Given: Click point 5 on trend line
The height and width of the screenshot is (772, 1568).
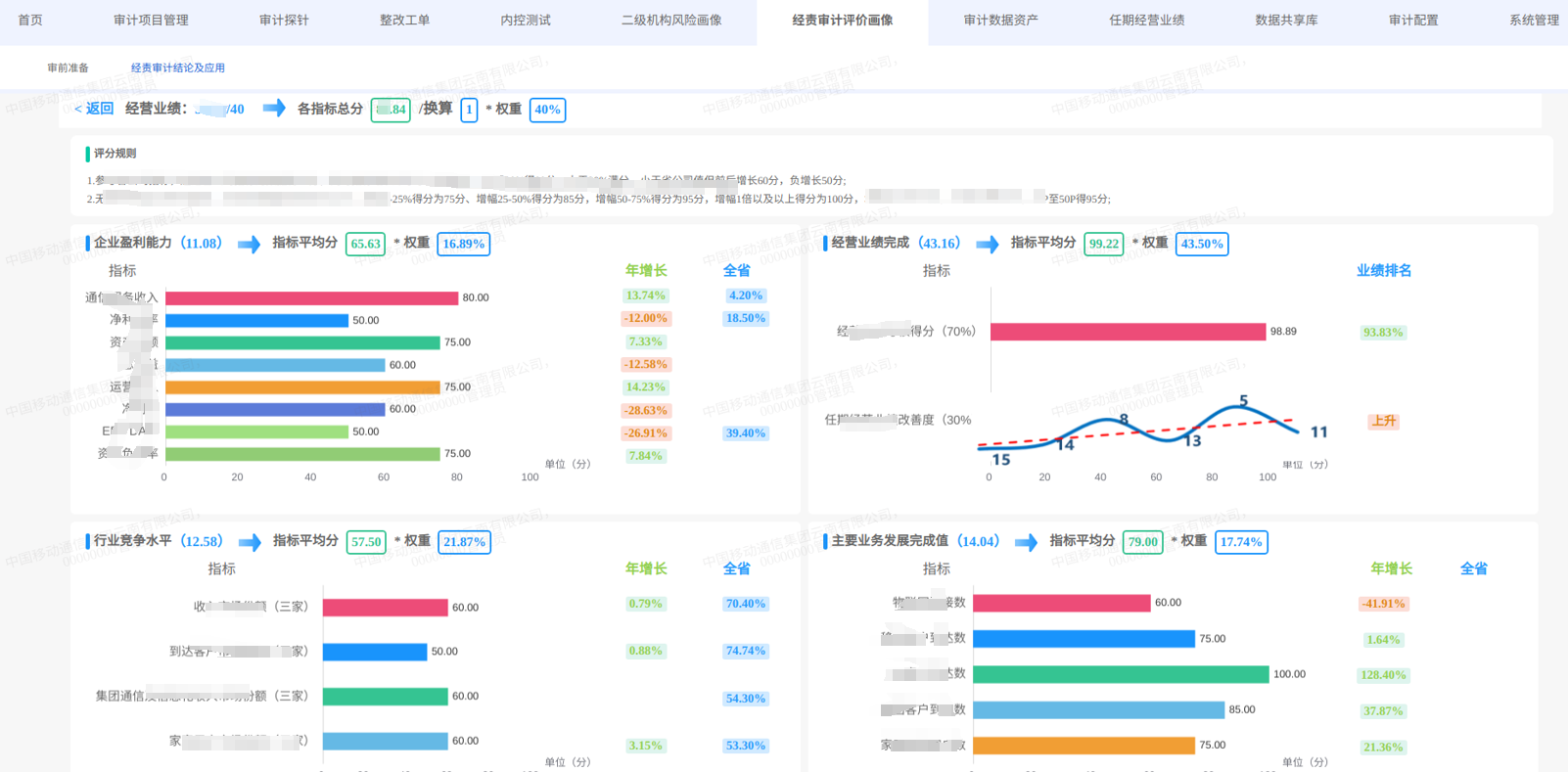Looking at the screenshot, I should pos(1243,403).
